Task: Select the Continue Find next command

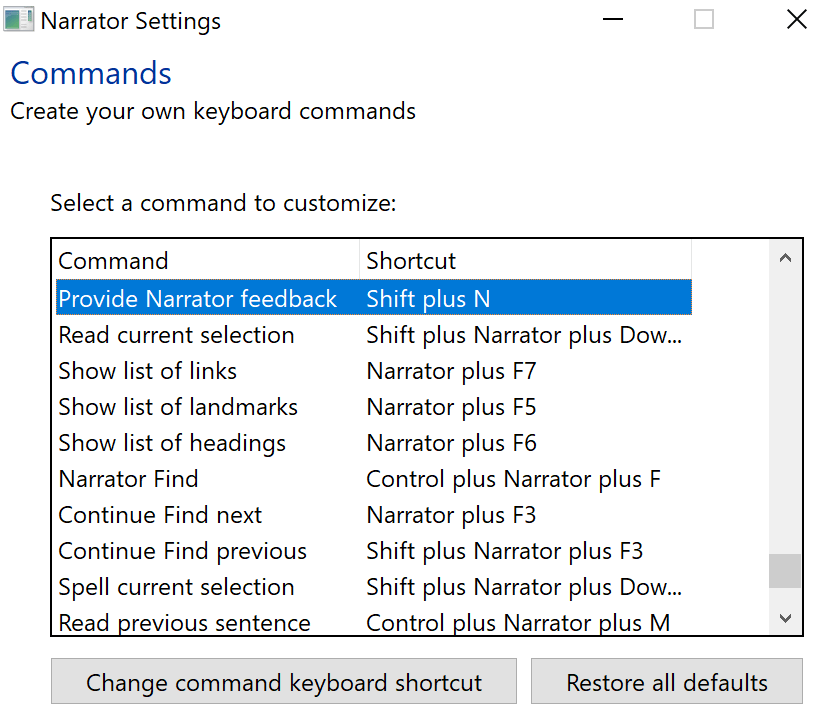Action: tap(160, 515)
